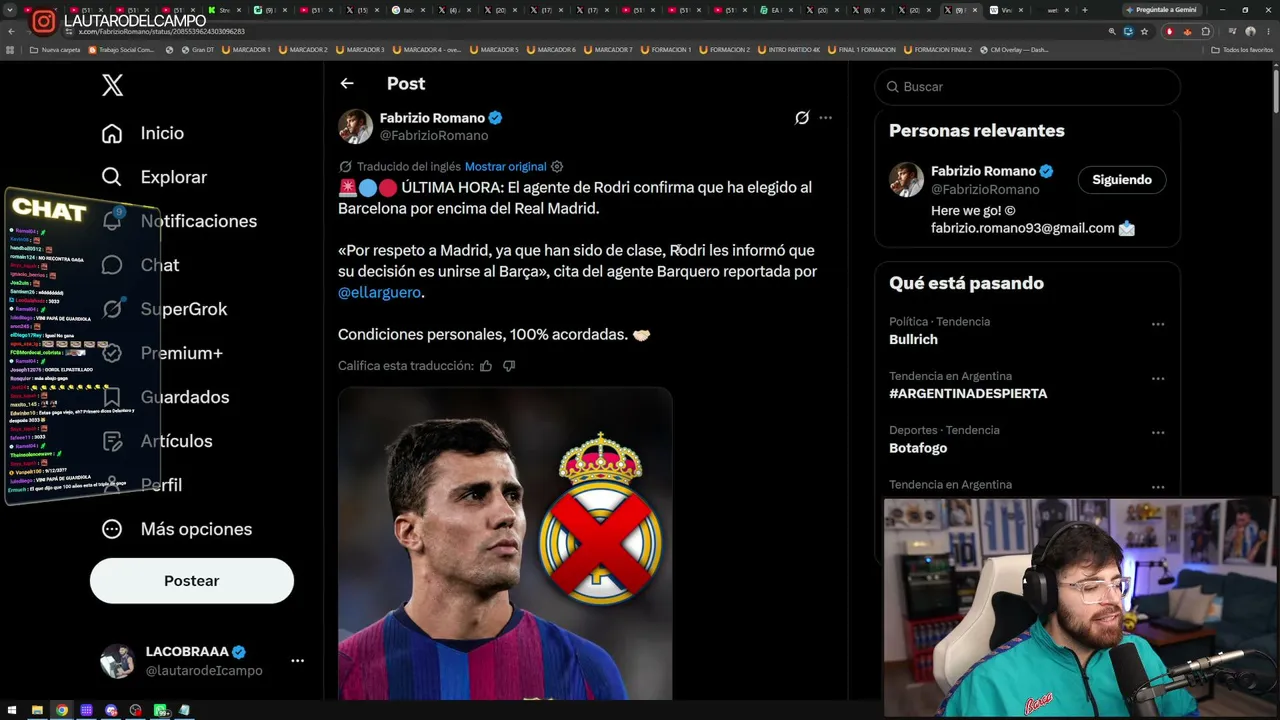Viewport: 1280px width, 720px height.
Task: Open the INTRO PARTIDO 4K bookmark
Action: coord(788,50)
